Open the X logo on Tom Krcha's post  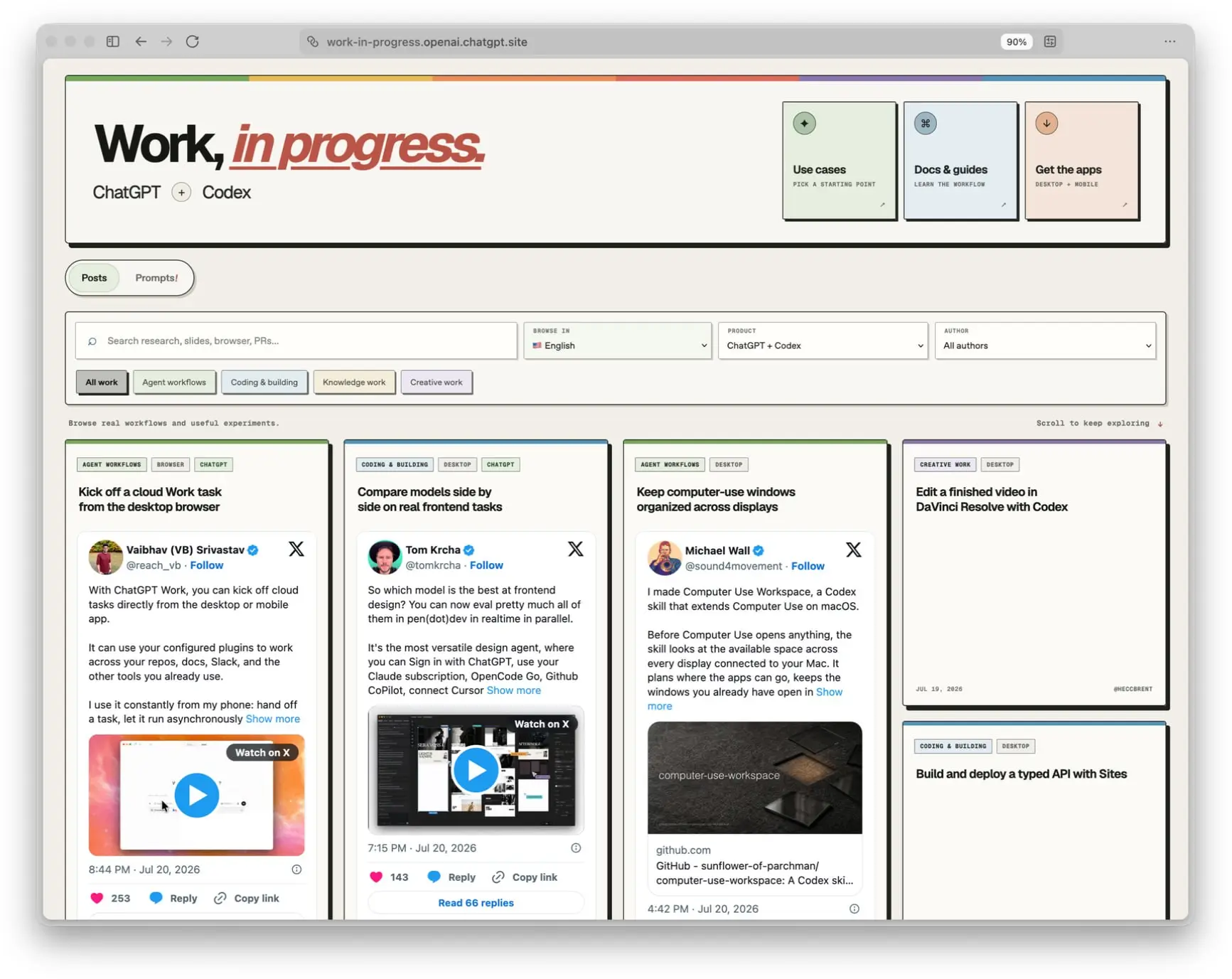576,549
